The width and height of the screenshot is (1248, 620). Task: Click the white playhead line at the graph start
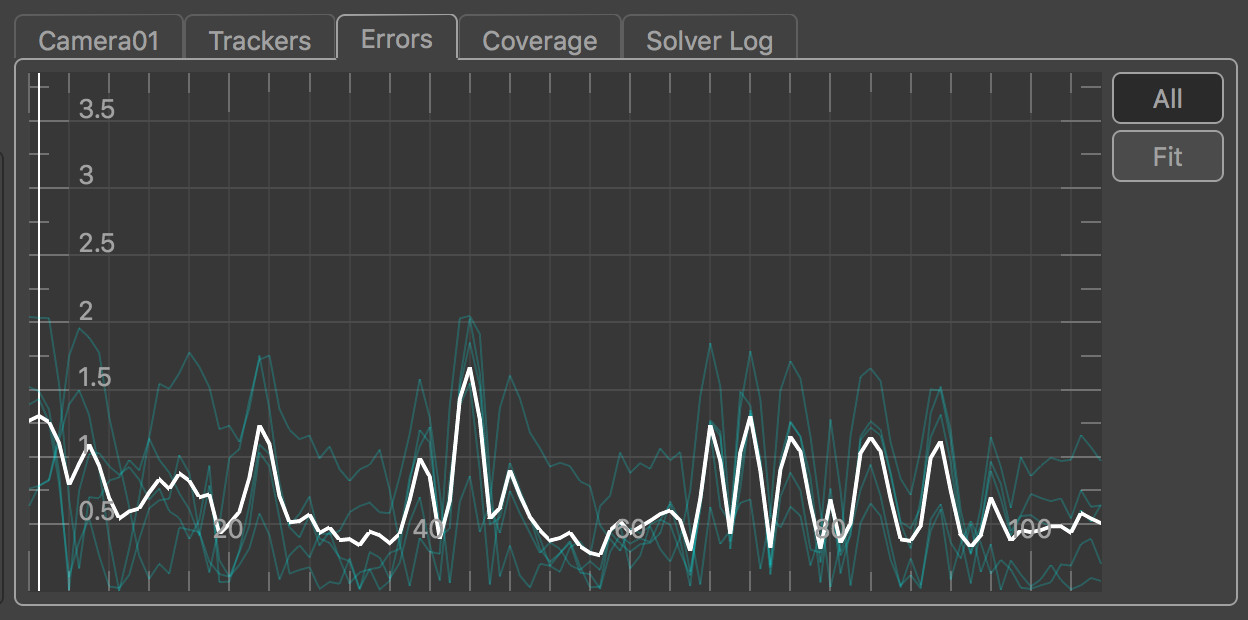tap(39, 331)
